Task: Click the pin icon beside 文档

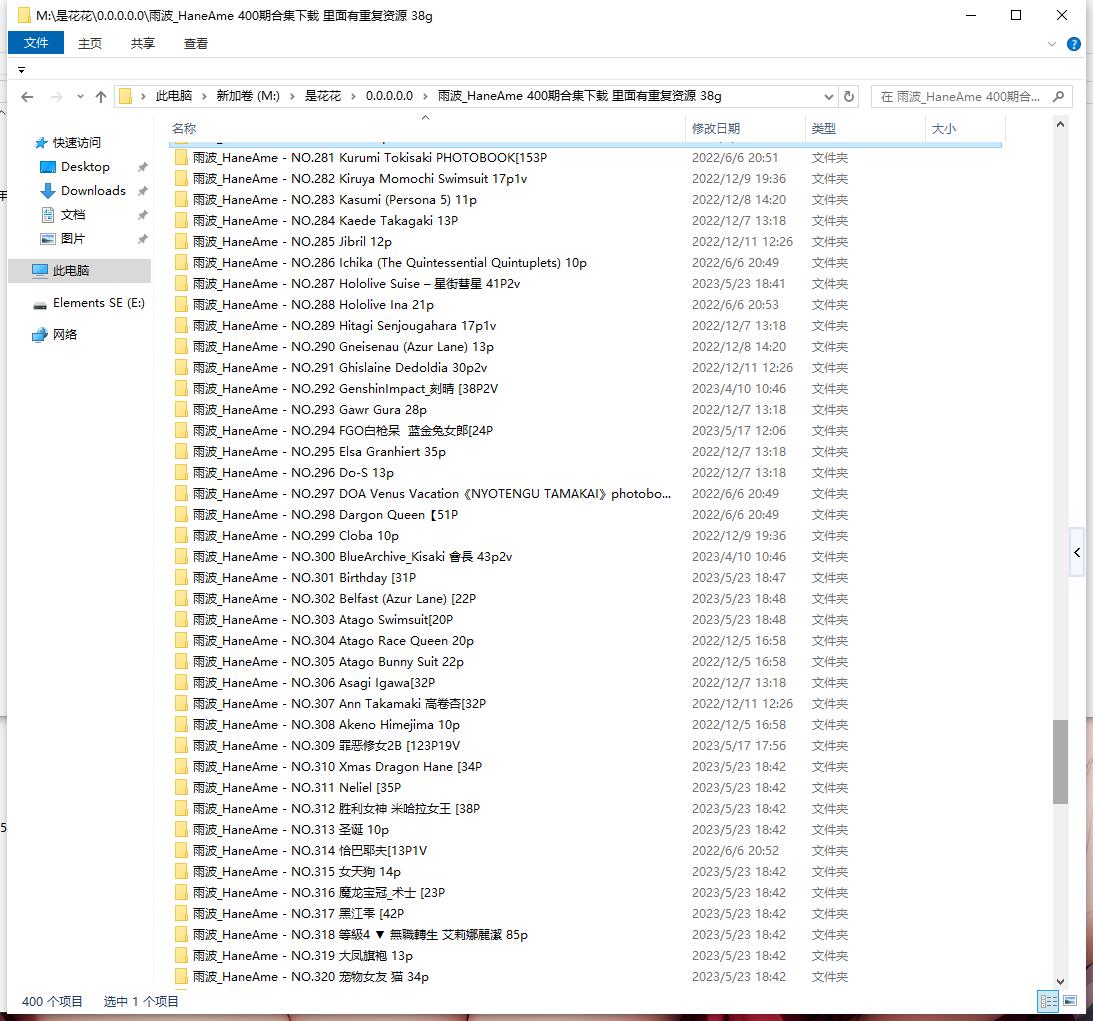Action: pos(142,215)
